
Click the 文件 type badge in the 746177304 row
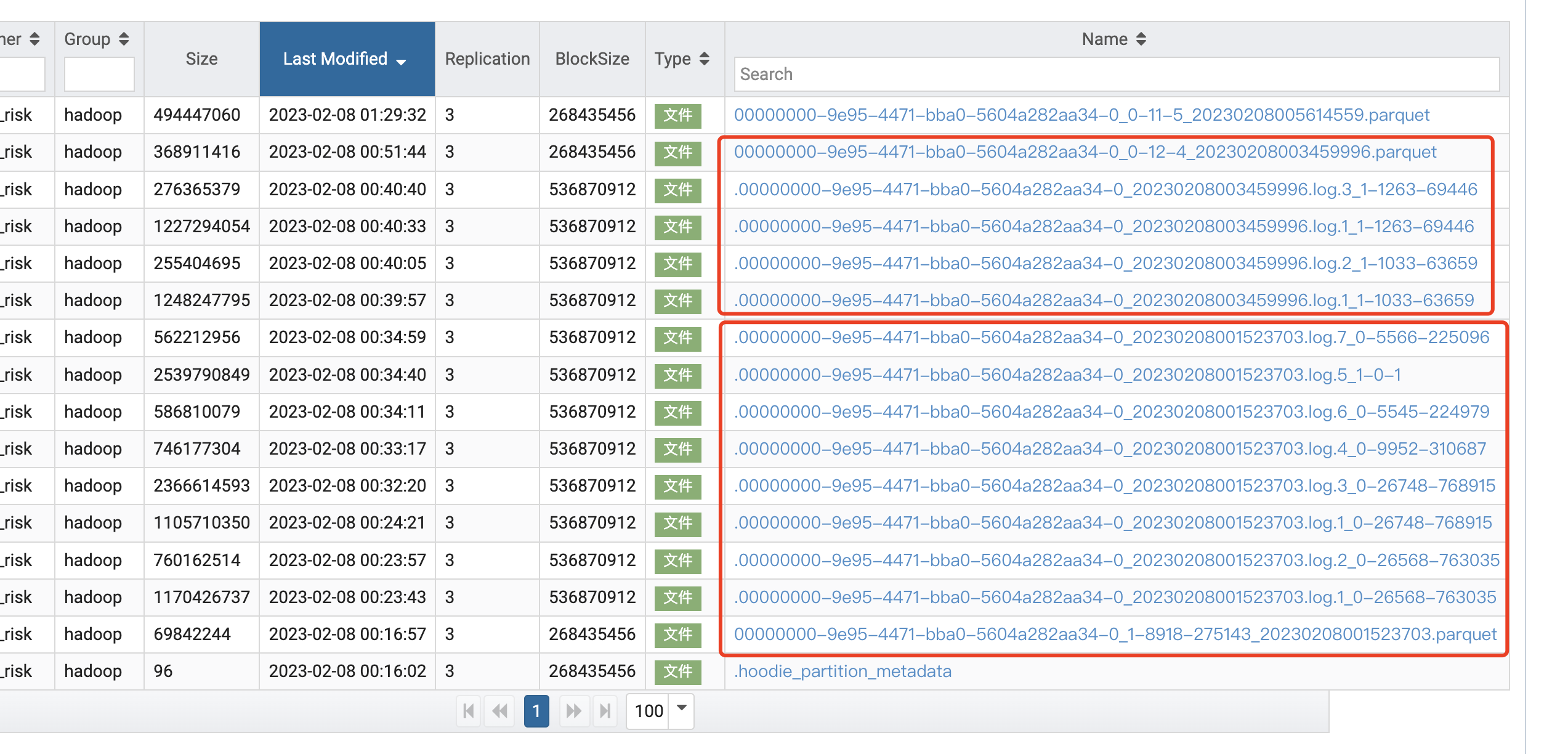[x=677, y=449]
